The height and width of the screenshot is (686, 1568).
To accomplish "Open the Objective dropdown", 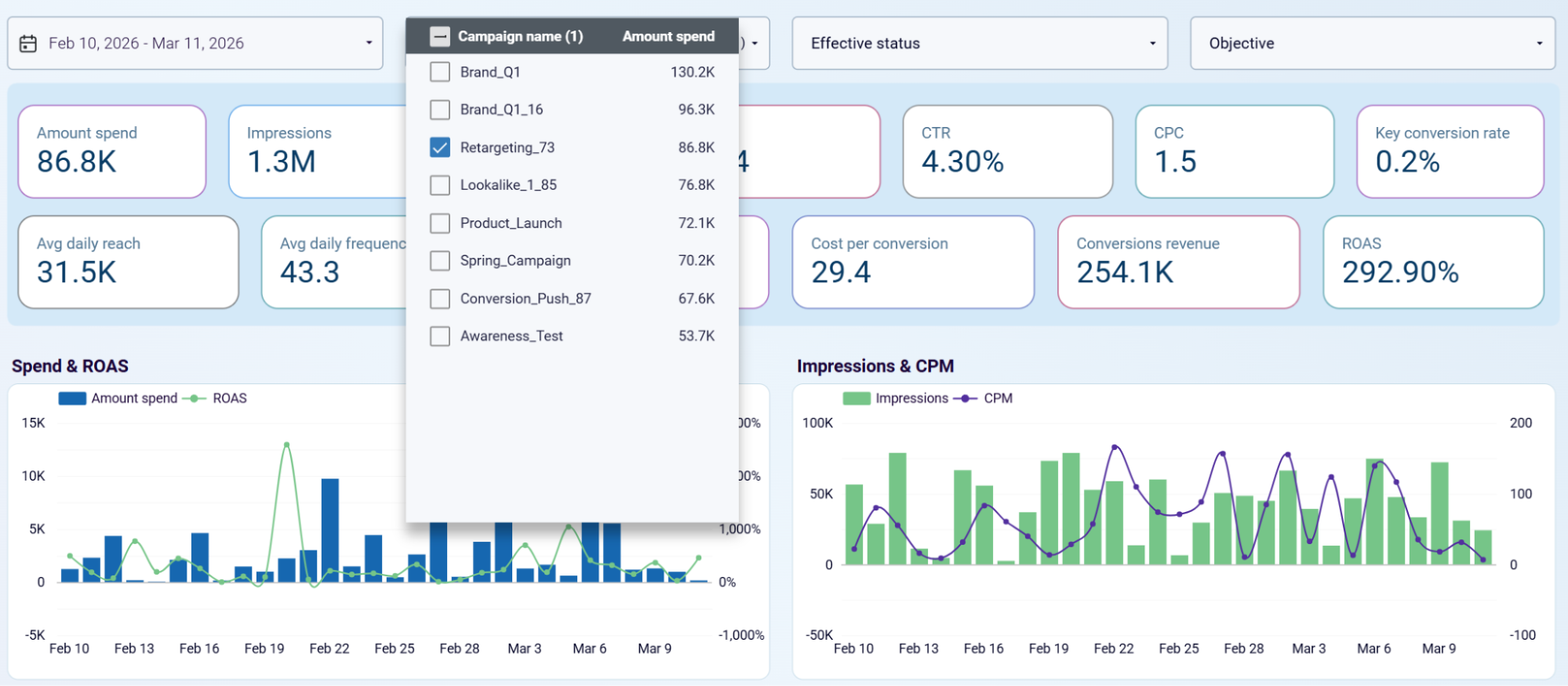I will (x=1372, y=43).
